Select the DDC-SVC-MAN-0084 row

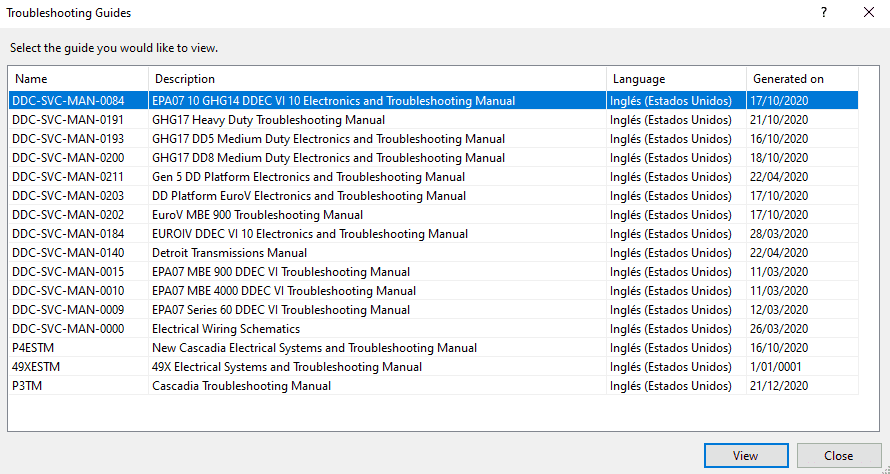click(x=433, y=101)
